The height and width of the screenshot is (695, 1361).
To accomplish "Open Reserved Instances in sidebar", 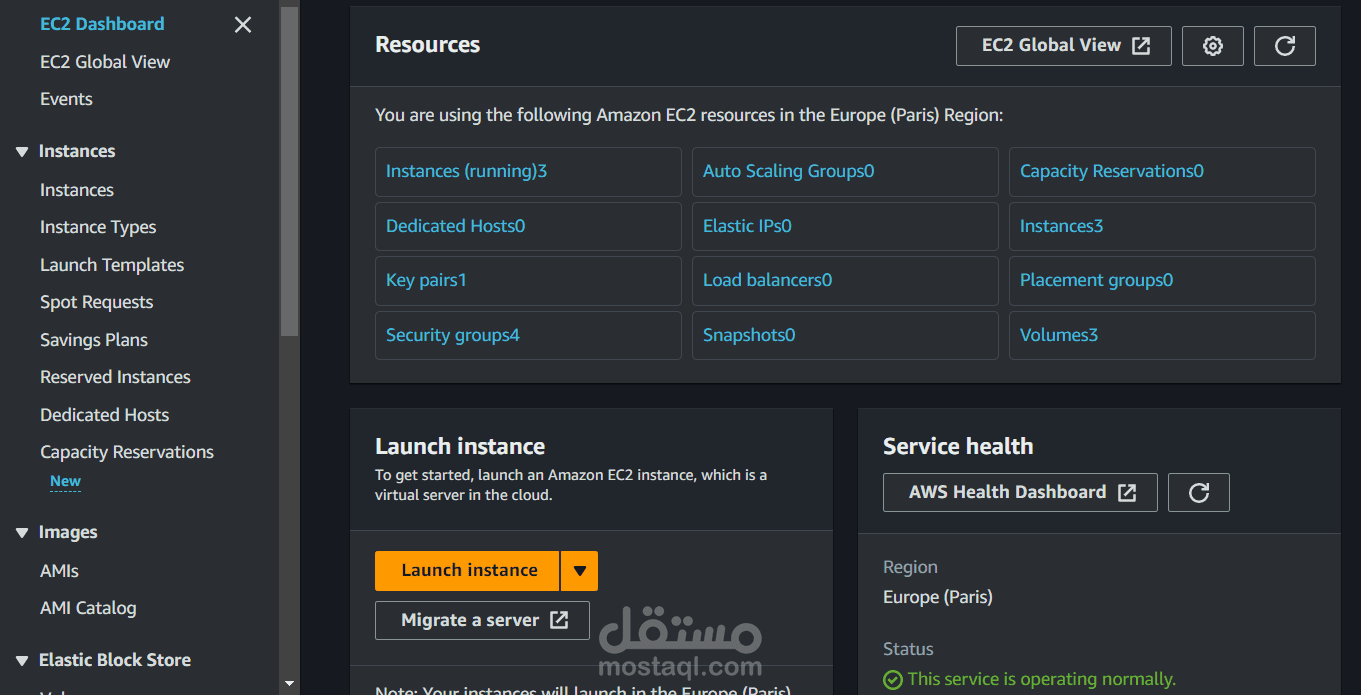I will tap(115, 377).
